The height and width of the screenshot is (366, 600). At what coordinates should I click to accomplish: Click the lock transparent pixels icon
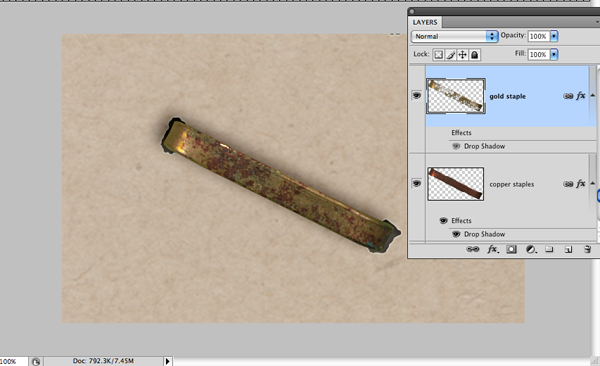pyautogui.click(x=439, y=55)
